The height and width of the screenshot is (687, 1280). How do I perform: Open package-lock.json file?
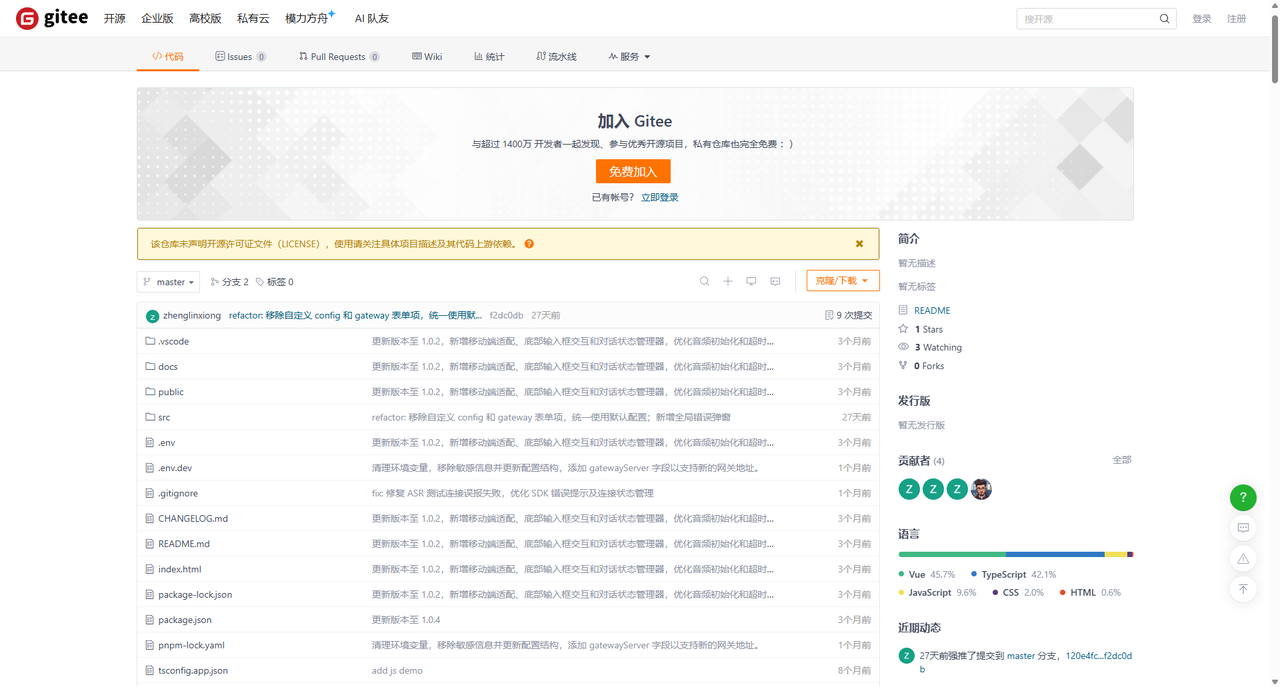point(195,594)
